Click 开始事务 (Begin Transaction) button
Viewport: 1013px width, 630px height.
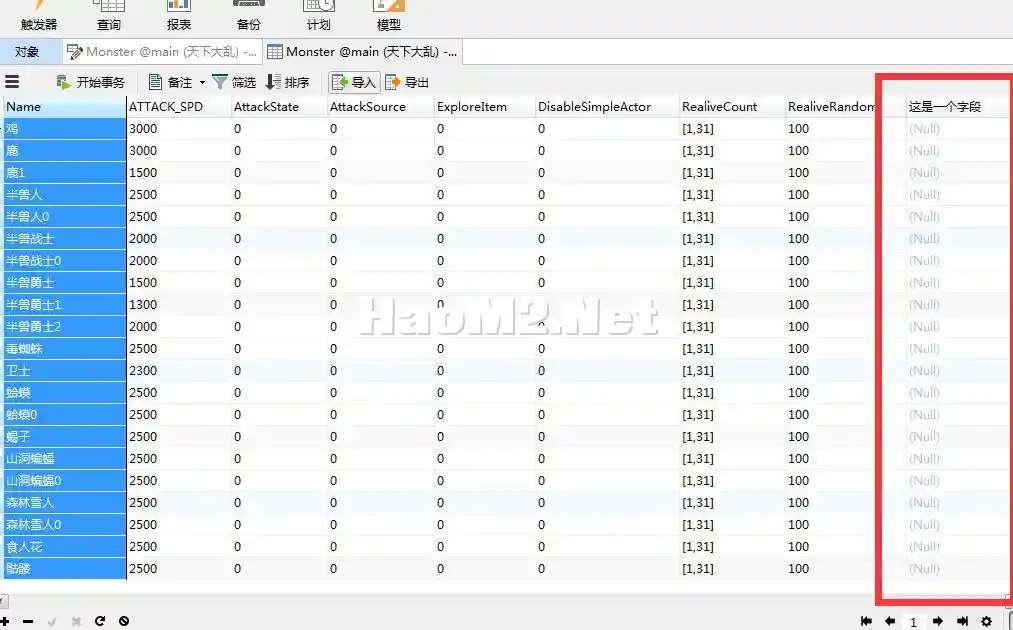90,82
